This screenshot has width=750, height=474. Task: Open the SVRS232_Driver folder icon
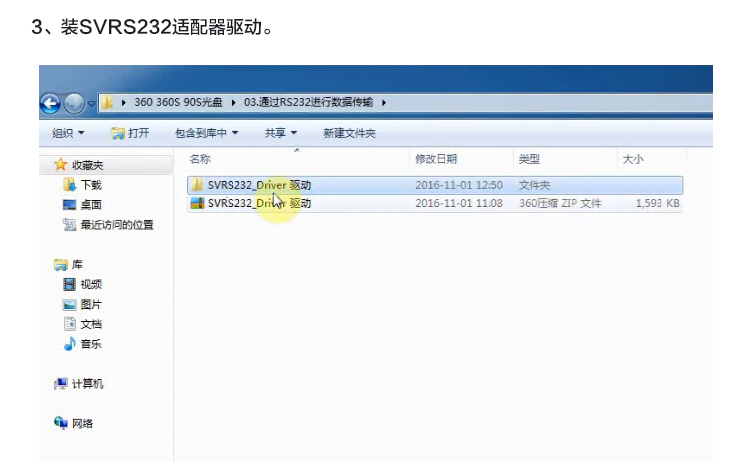pos(197,185)
